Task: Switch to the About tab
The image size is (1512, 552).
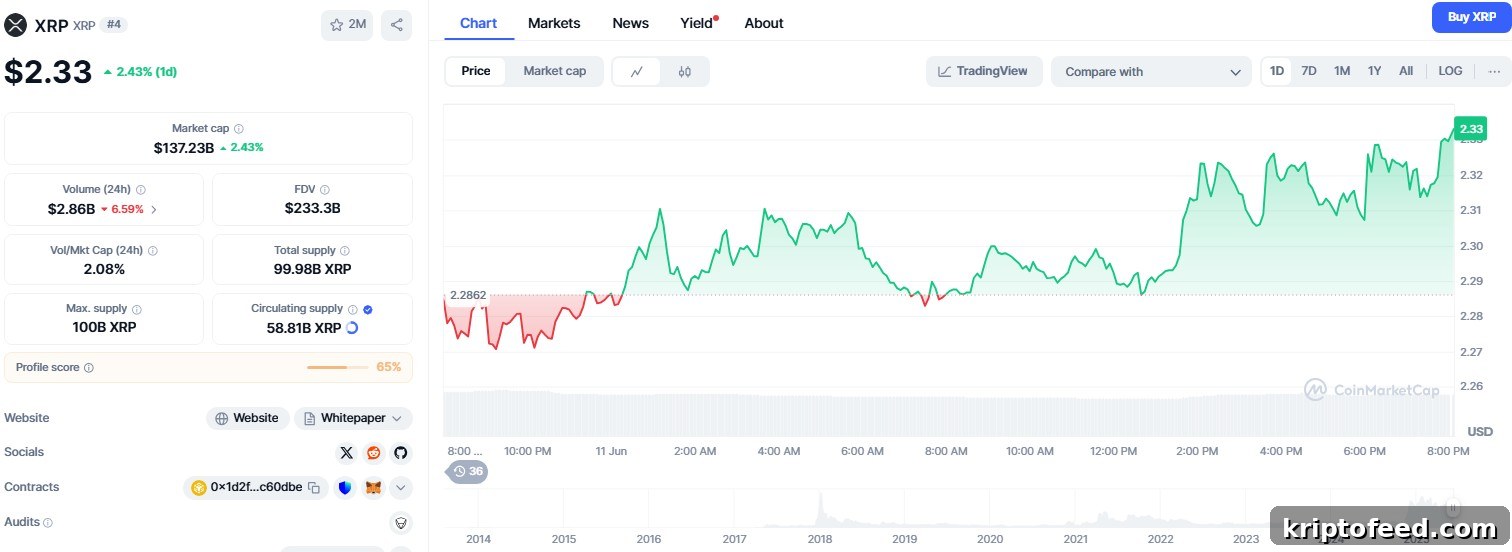Action: pos(764,23)
